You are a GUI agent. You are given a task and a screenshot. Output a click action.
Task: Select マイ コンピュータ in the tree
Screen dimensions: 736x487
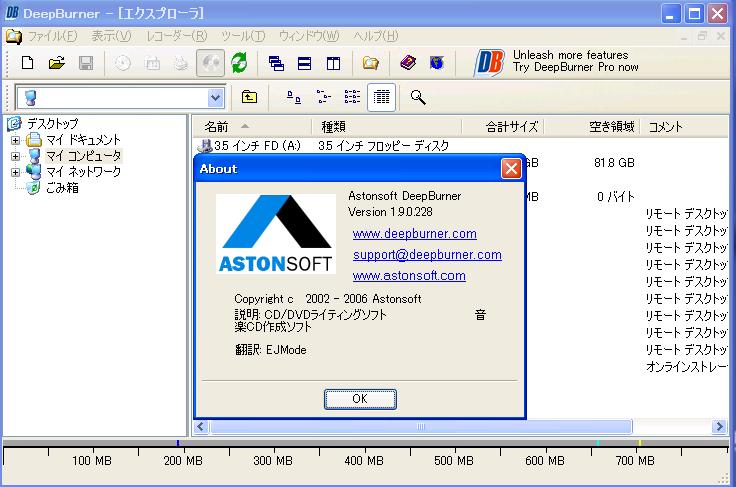pos(84,156)
